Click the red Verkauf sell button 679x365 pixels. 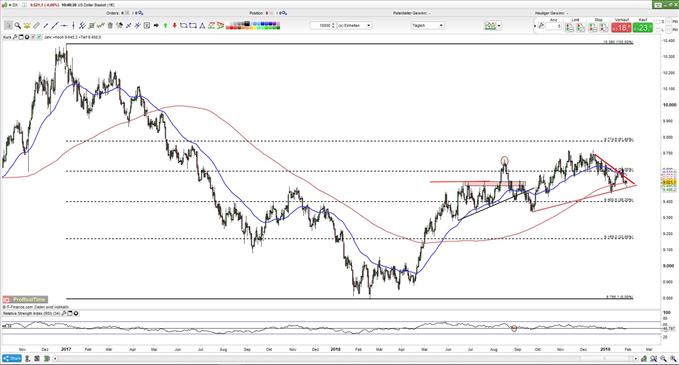[x=621, y=28]
